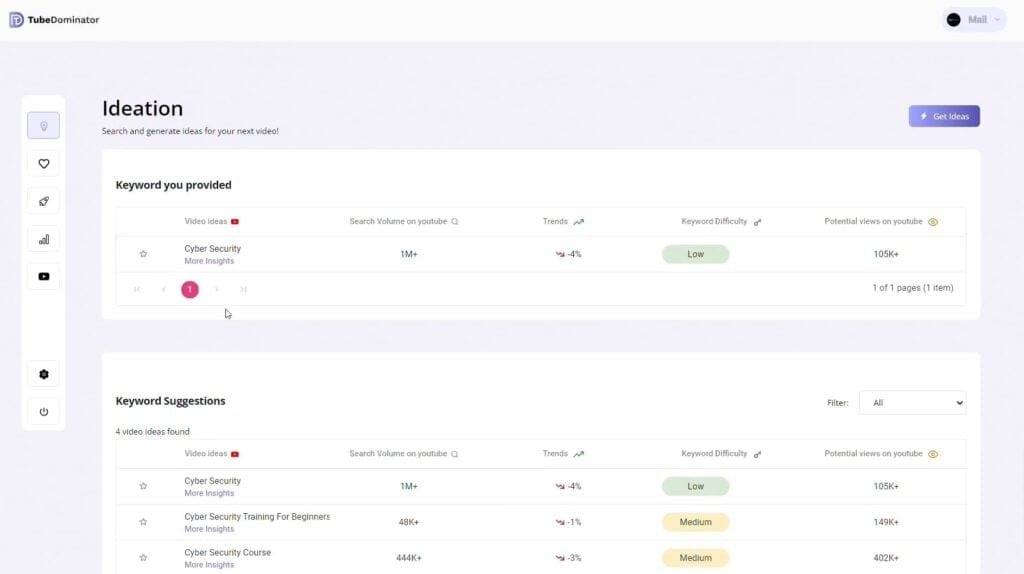Screen dimensions: 1024x574
Task: Open the Ideation lightbulb sidebar icon
Action: click(43, 126)
